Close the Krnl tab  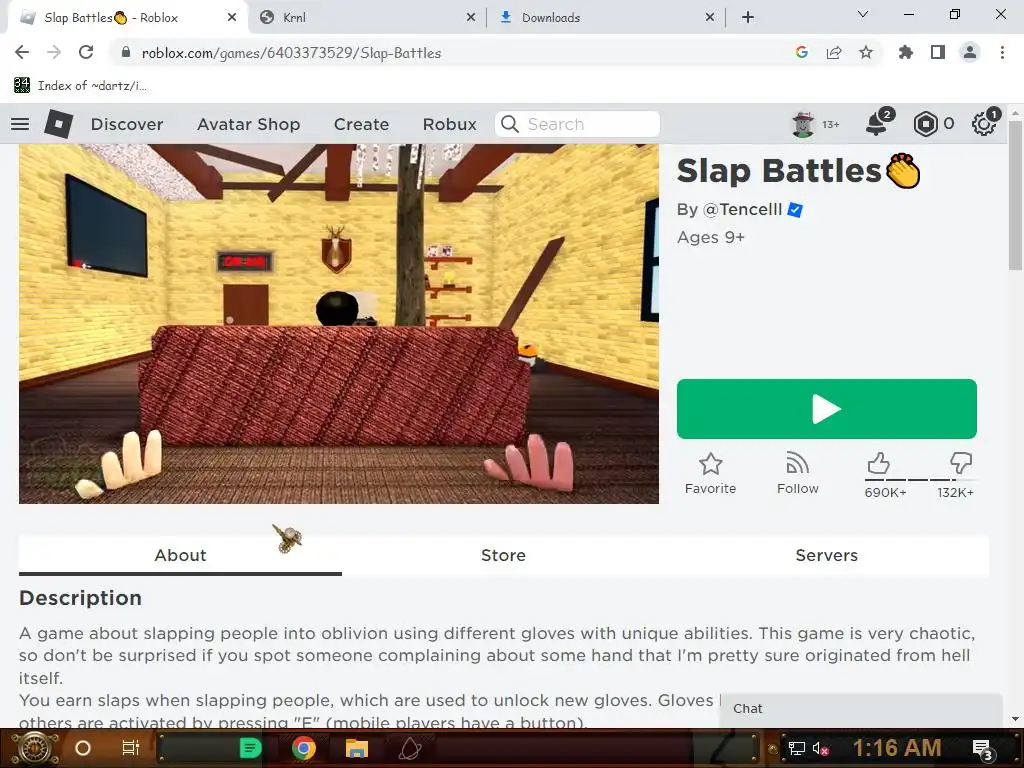point(471,18)
